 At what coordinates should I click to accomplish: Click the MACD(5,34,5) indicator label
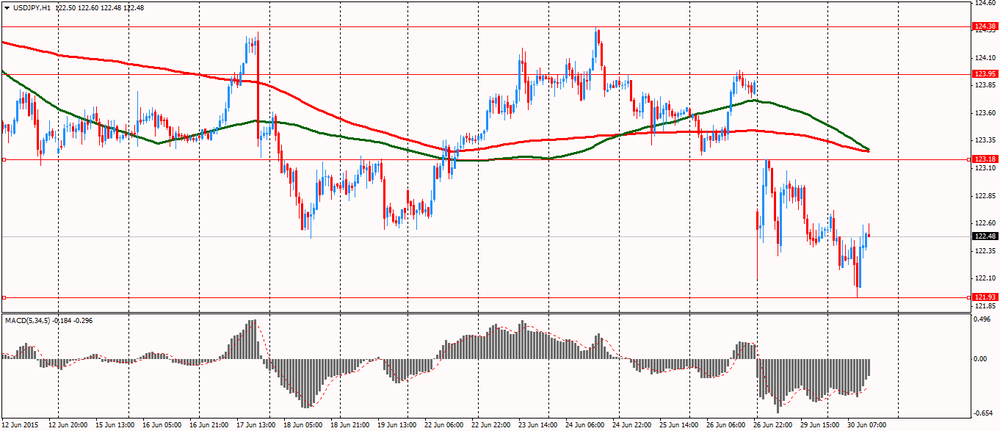(27, 320)
